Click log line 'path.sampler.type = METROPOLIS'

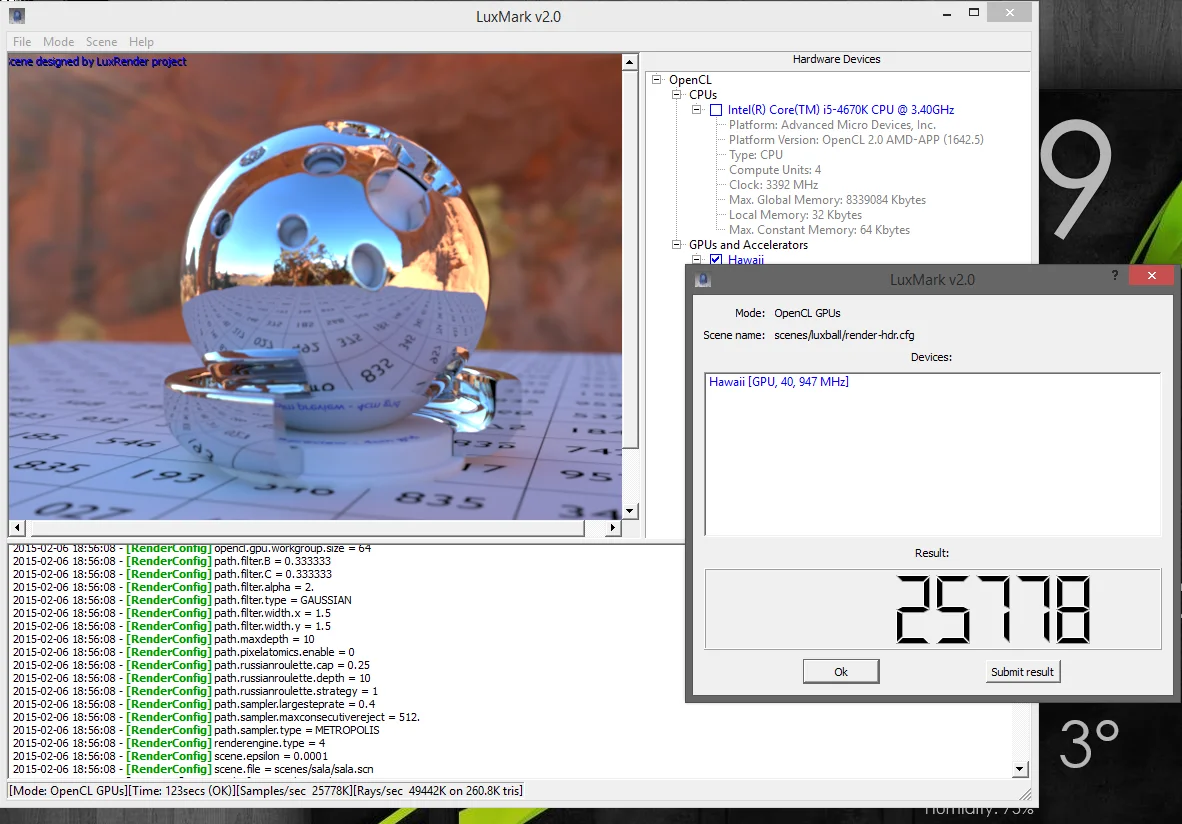[x=196, y=730]
